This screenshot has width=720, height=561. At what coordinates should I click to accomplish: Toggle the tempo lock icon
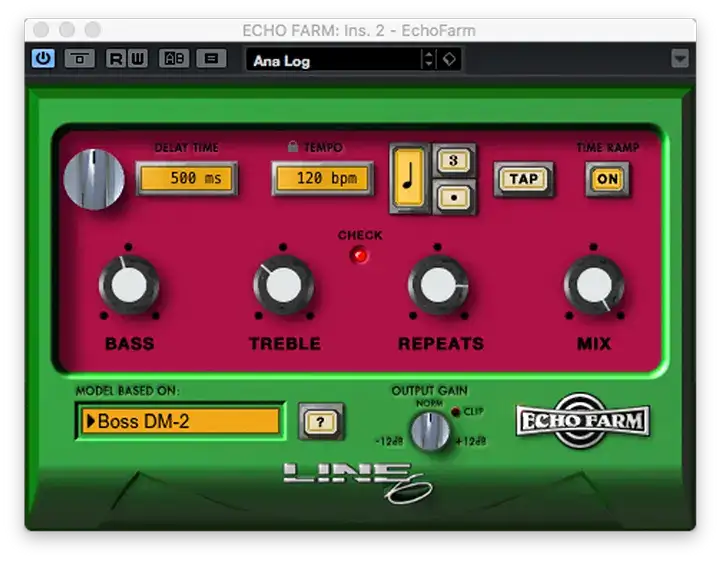point(292,146)
